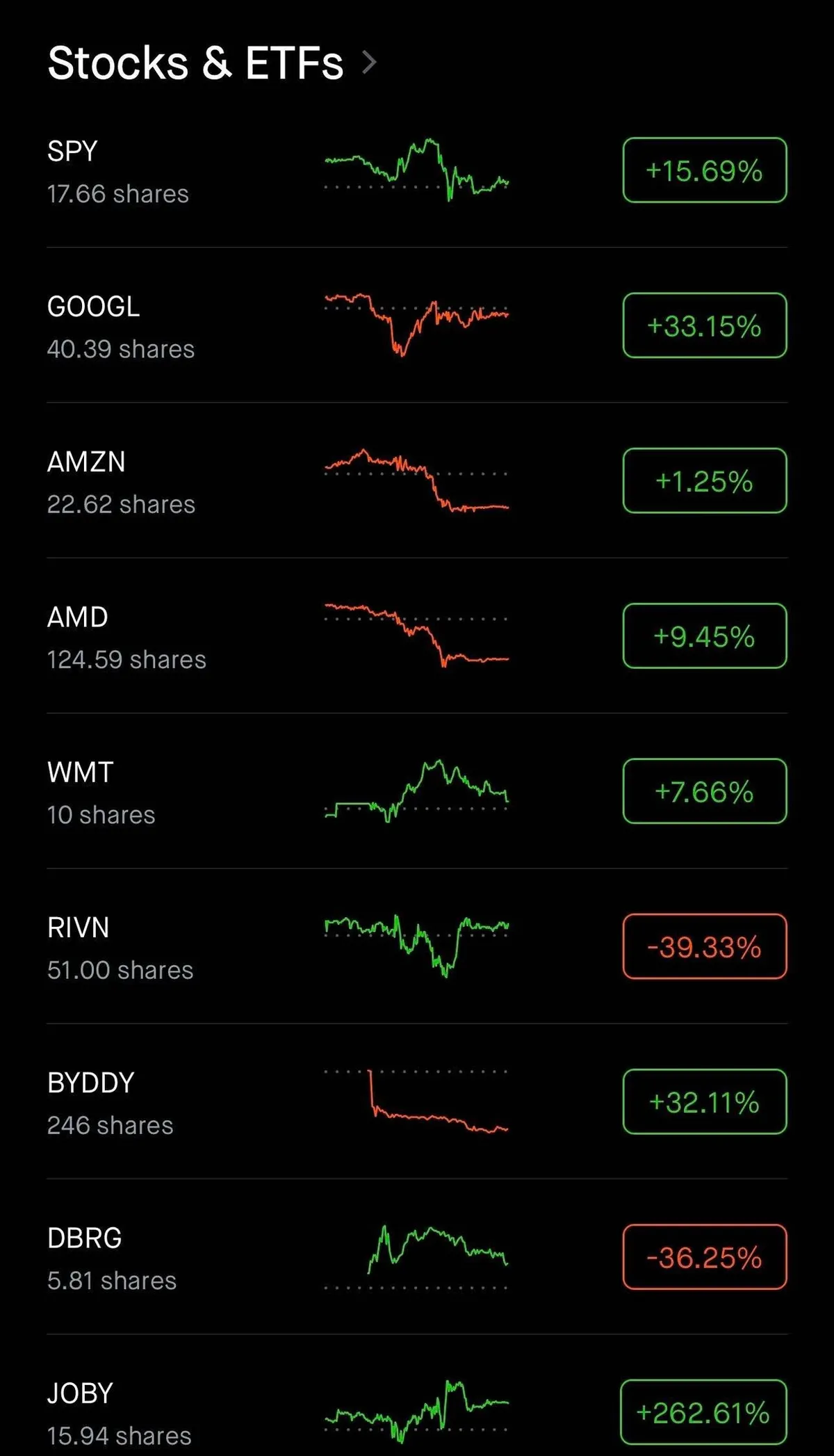
Task: Select the WMT ticker row label
Action: pos(80,773)
